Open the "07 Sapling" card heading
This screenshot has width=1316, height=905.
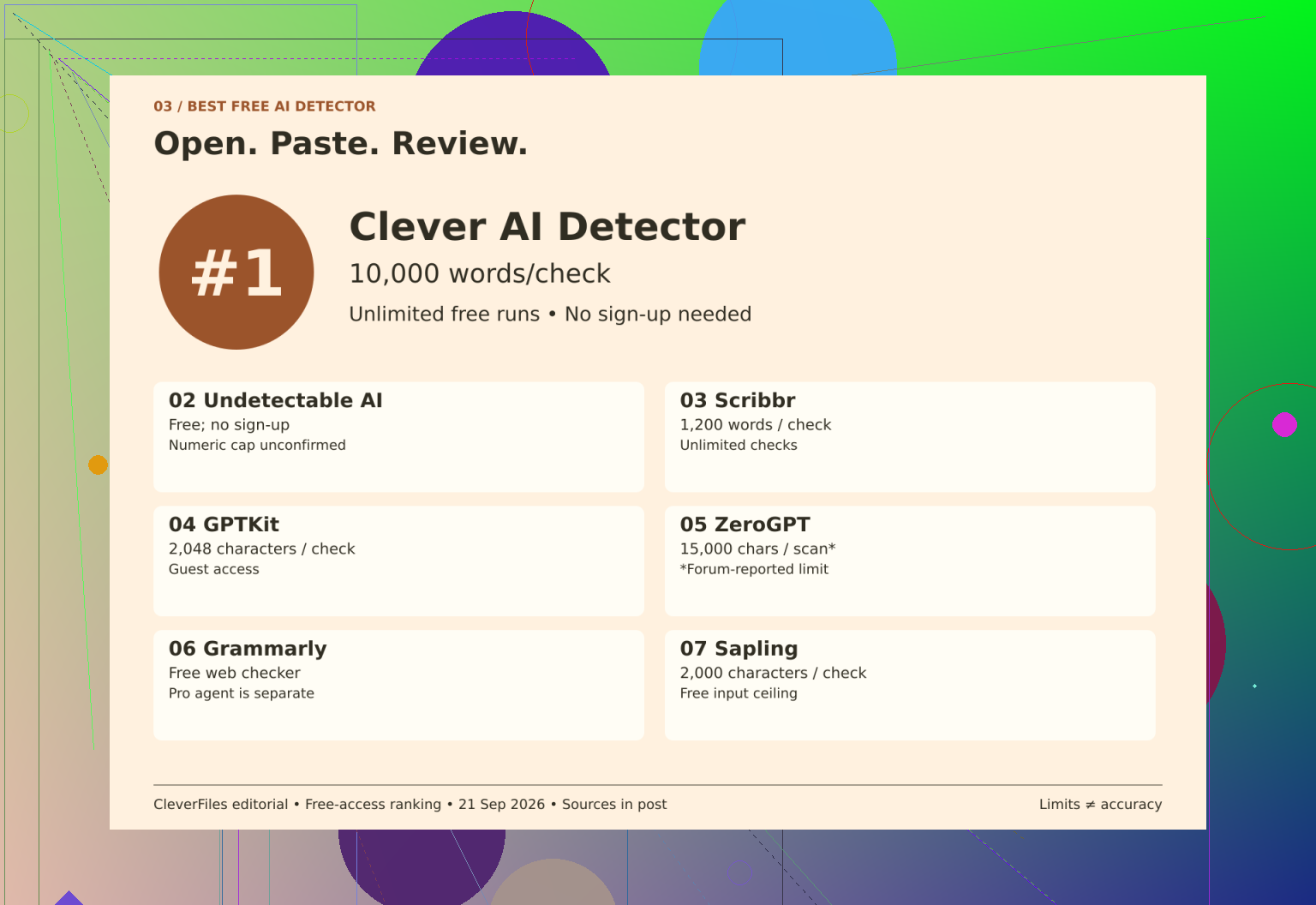(x=739, y=649)
